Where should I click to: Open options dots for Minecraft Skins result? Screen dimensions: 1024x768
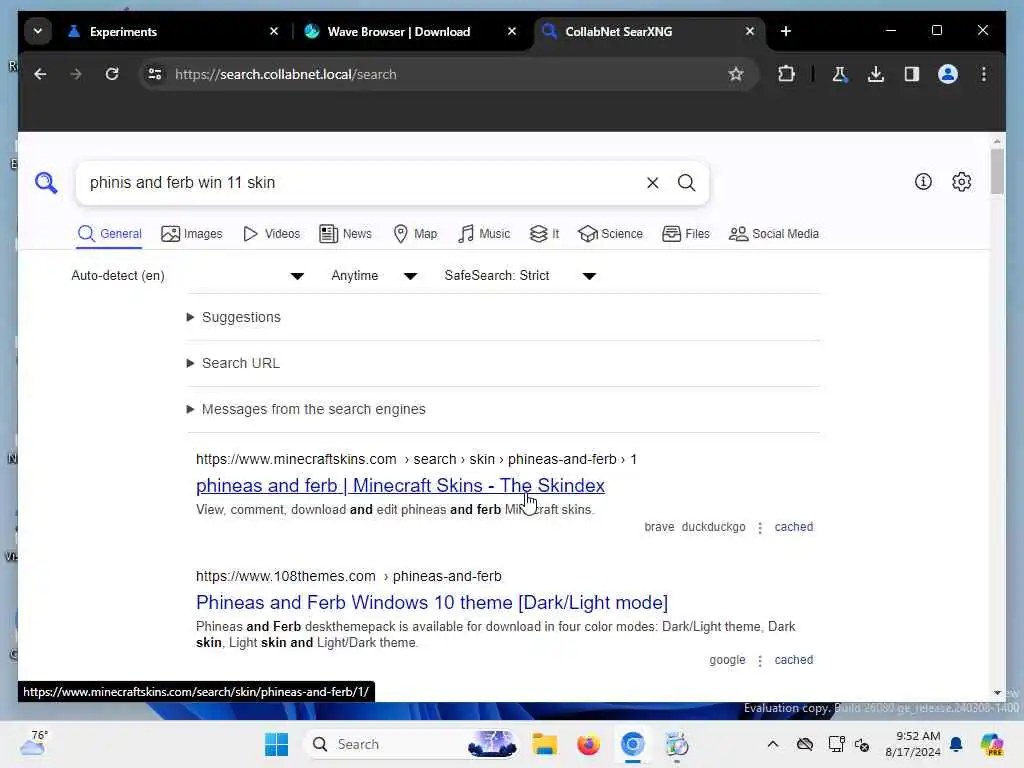[760, 528]
